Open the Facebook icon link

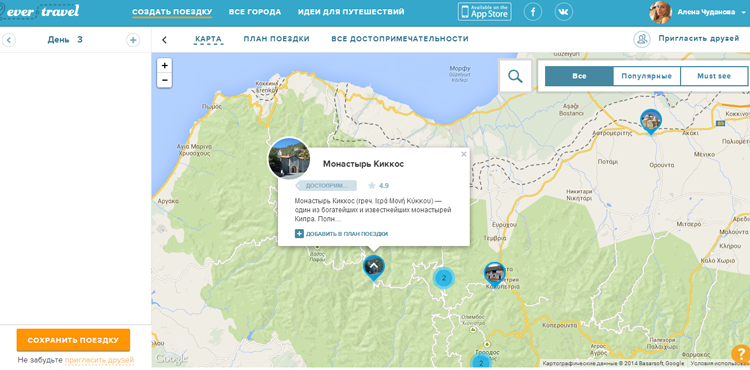(x=533, y=12)
